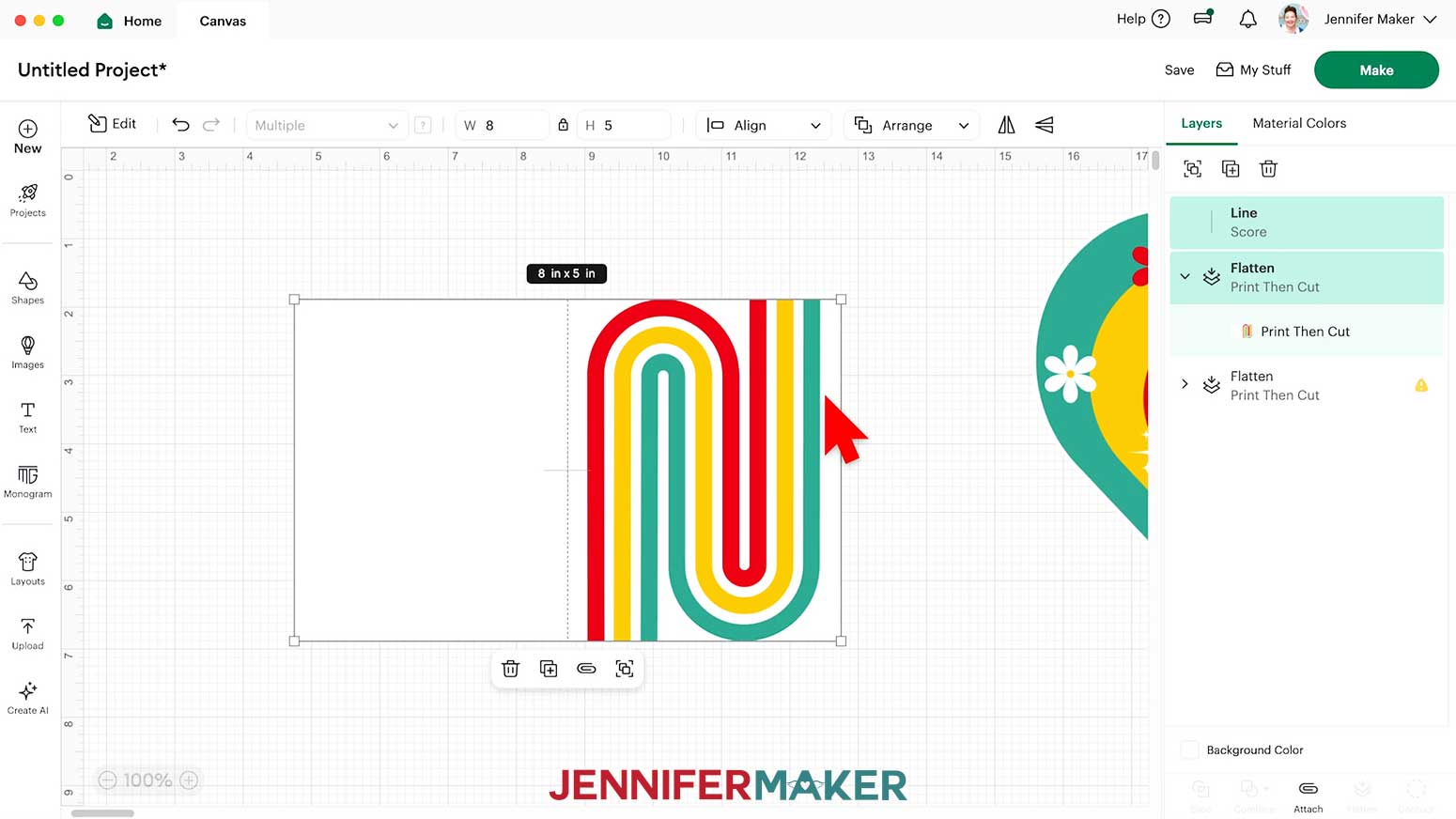Open the Jennifer Maker account menu

[x=1380, y=19]
